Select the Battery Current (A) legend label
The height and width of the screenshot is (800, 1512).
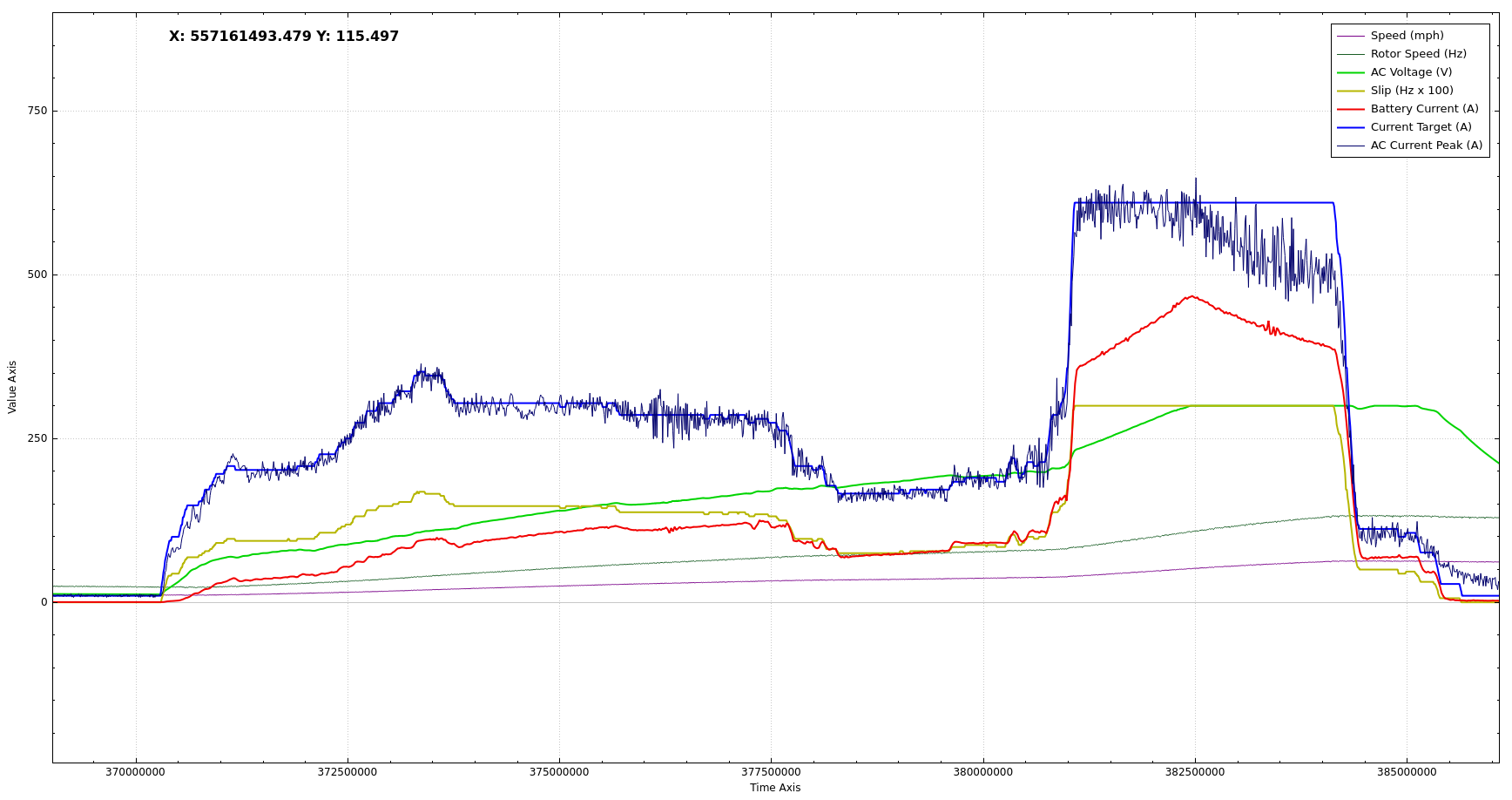tap(1424, 109)
